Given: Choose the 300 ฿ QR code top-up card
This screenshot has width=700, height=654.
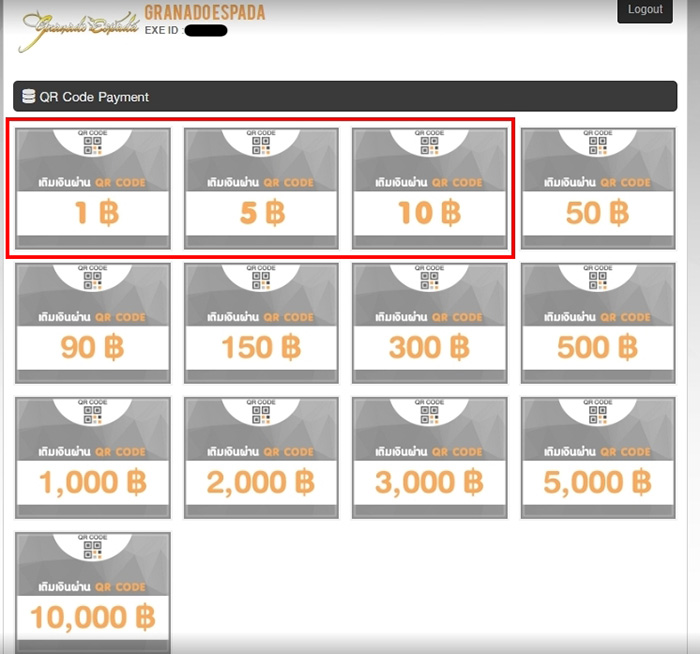Looking at the screenshot, I should click(429, 323).
